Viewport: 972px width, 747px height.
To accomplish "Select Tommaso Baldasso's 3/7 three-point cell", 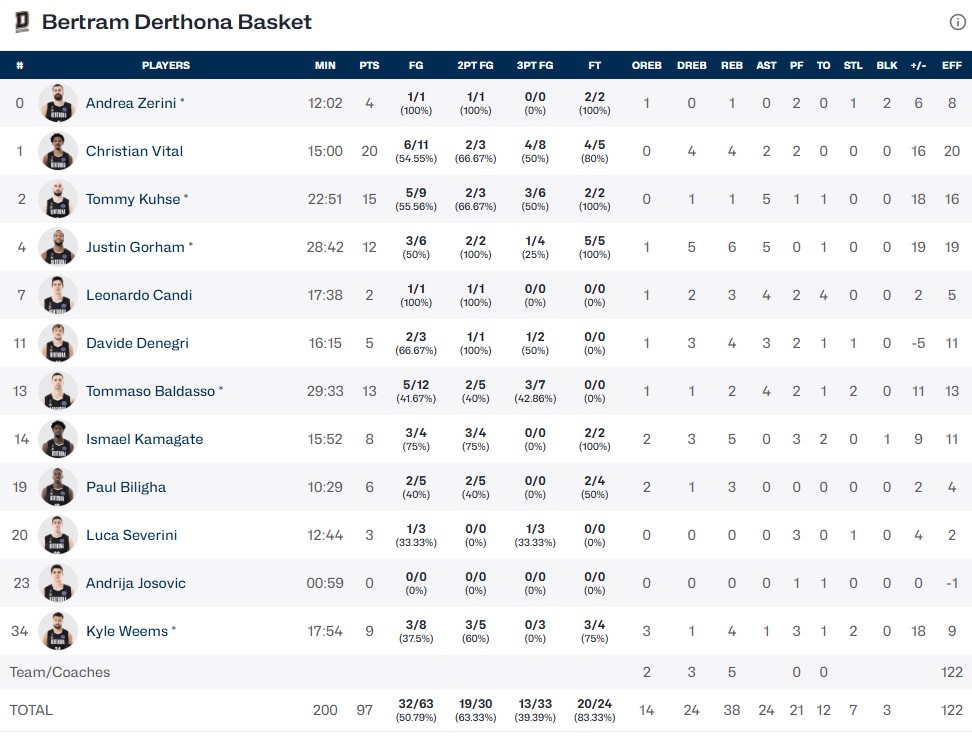I will (x=535, y=391).
